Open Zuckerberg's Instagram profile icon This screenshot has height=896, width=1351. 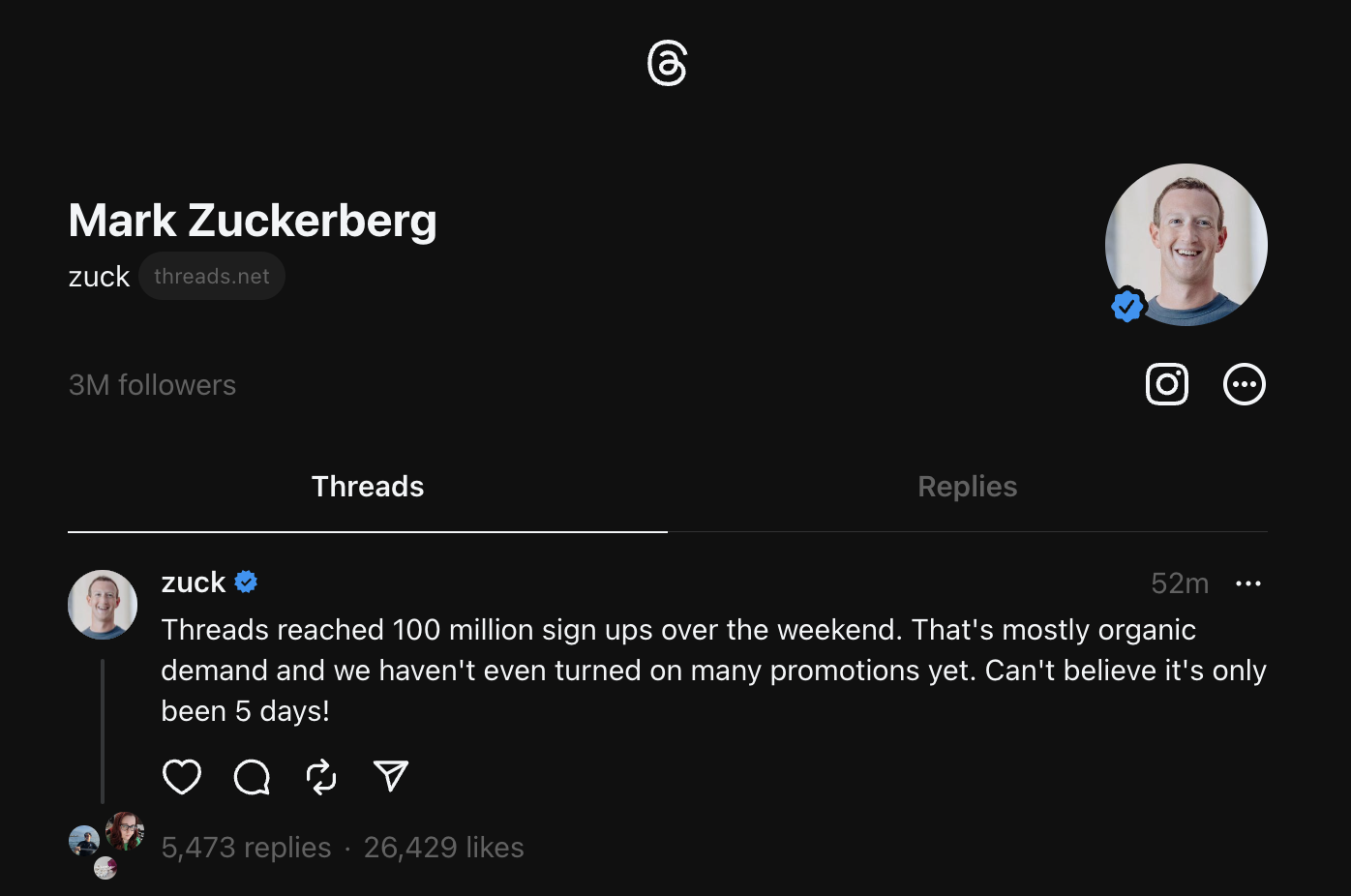click(1167, 384)
